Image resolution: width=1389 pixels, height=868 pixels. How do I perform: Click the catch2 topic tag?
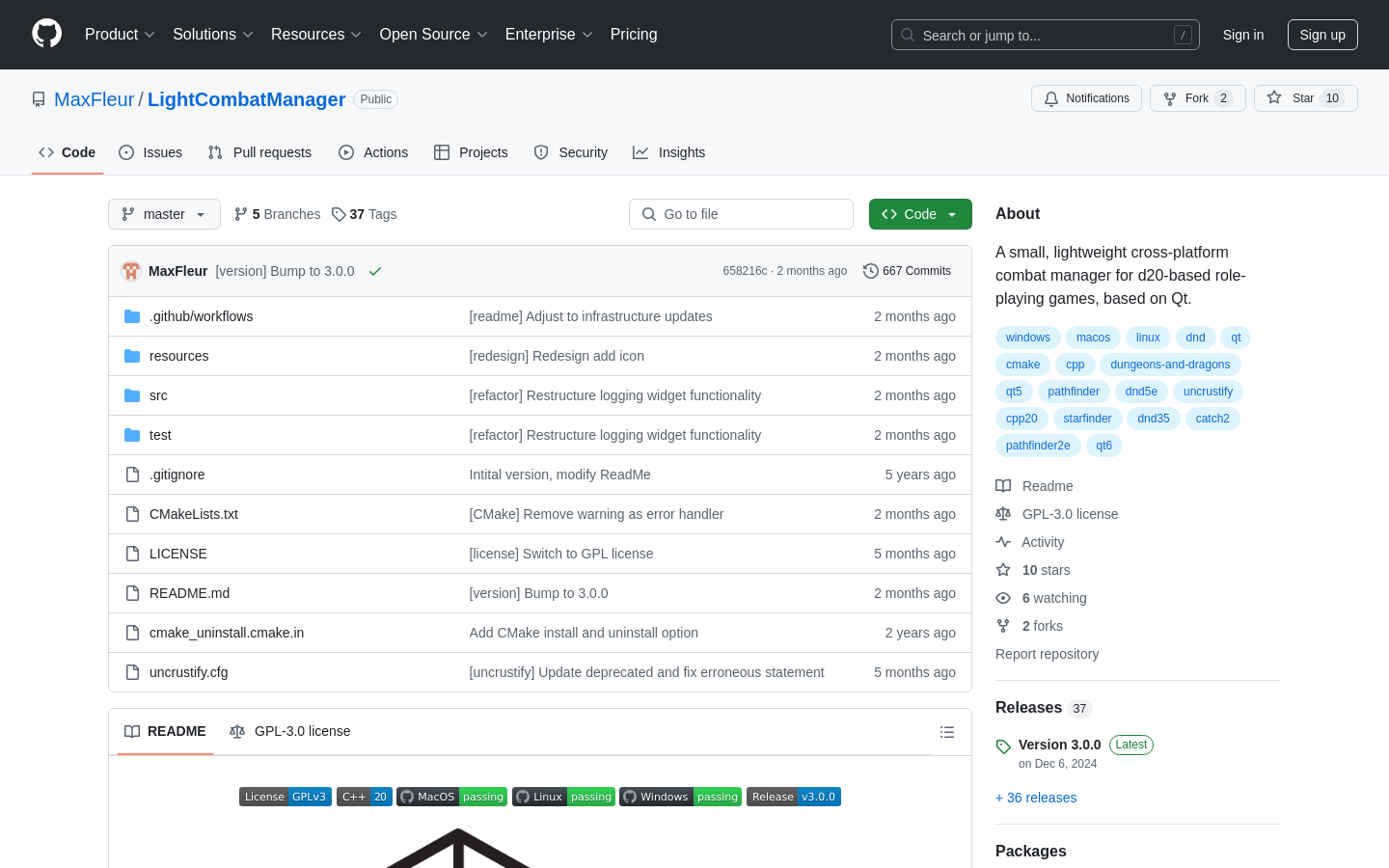(1212, 419)
